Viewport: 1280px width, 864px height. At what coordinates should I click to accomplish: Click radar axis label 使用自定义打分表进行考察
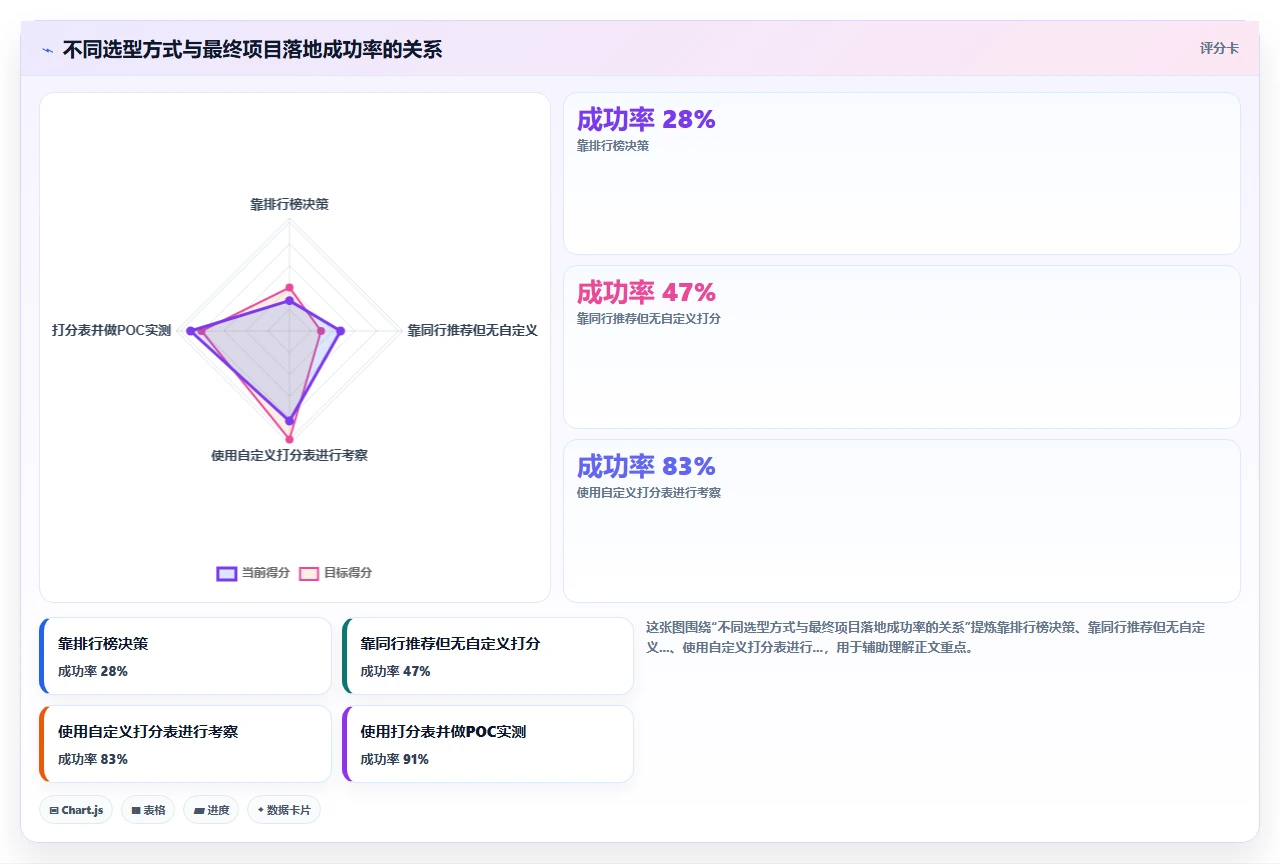pyautogui.click(x=290, y=455)
